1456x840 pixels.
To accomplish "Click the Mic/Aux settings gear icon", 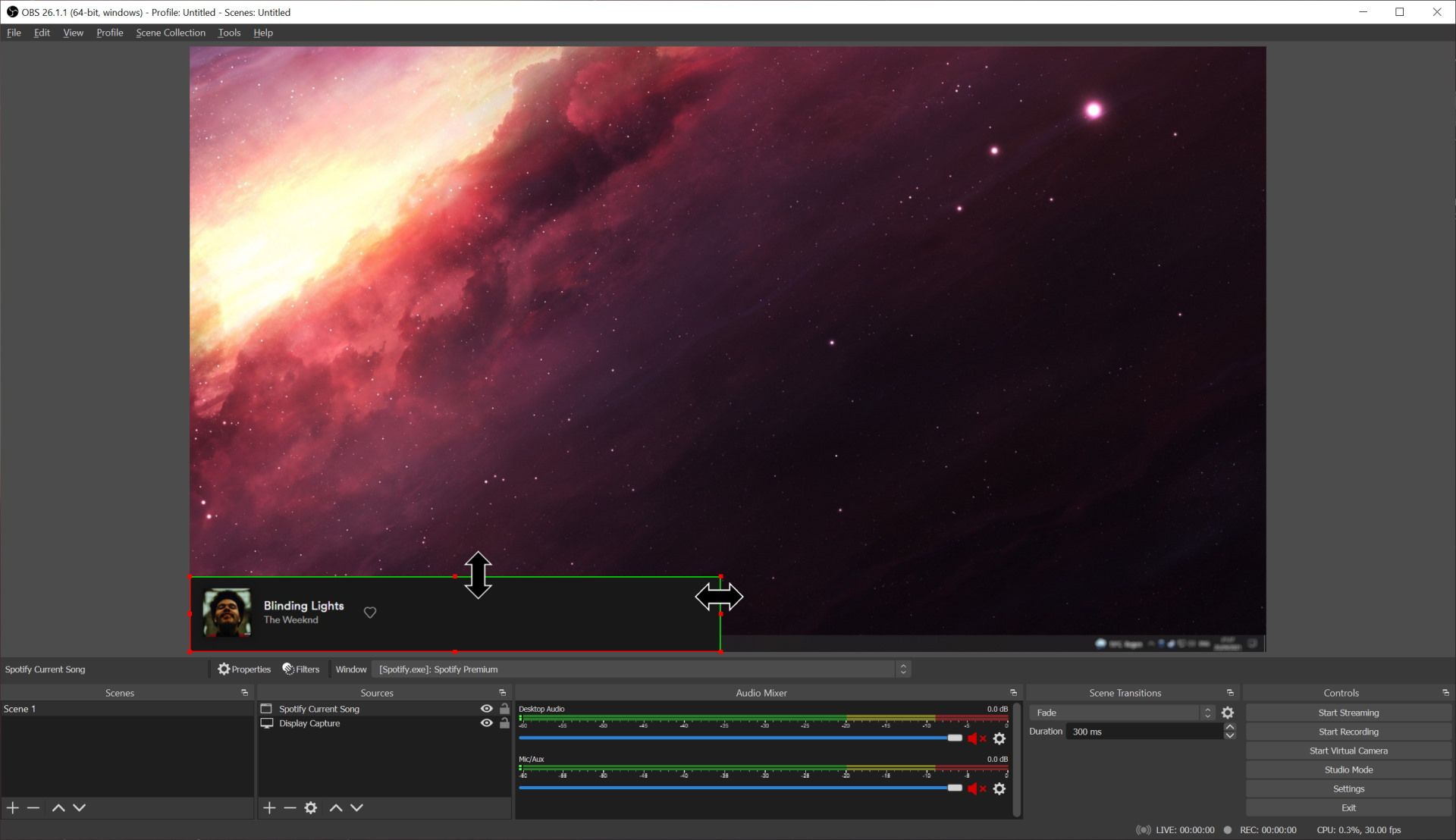I will coord(999,788).
